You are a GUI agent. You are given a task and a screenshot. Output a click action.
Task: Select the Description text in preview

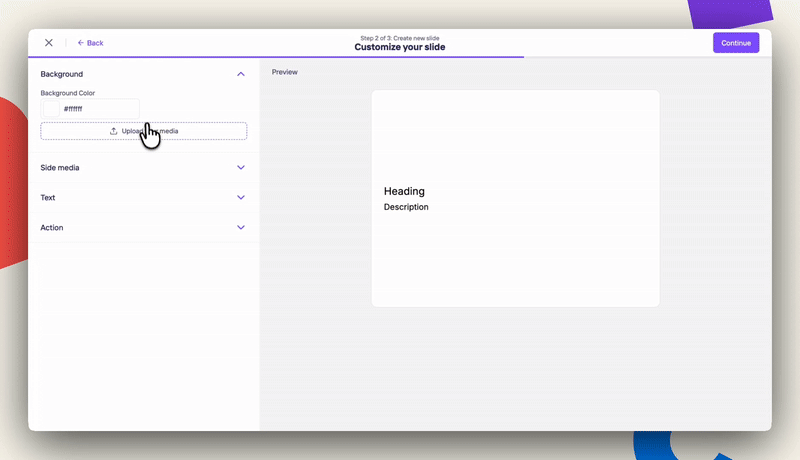(406, 207)
